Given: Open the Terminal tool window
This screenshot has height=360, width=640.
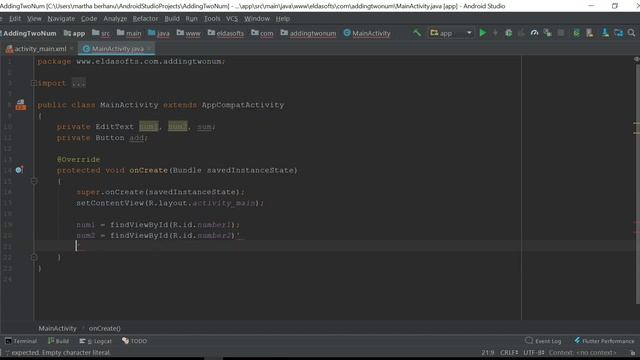Looking at the screenshot, I should [x=21, y=341].
